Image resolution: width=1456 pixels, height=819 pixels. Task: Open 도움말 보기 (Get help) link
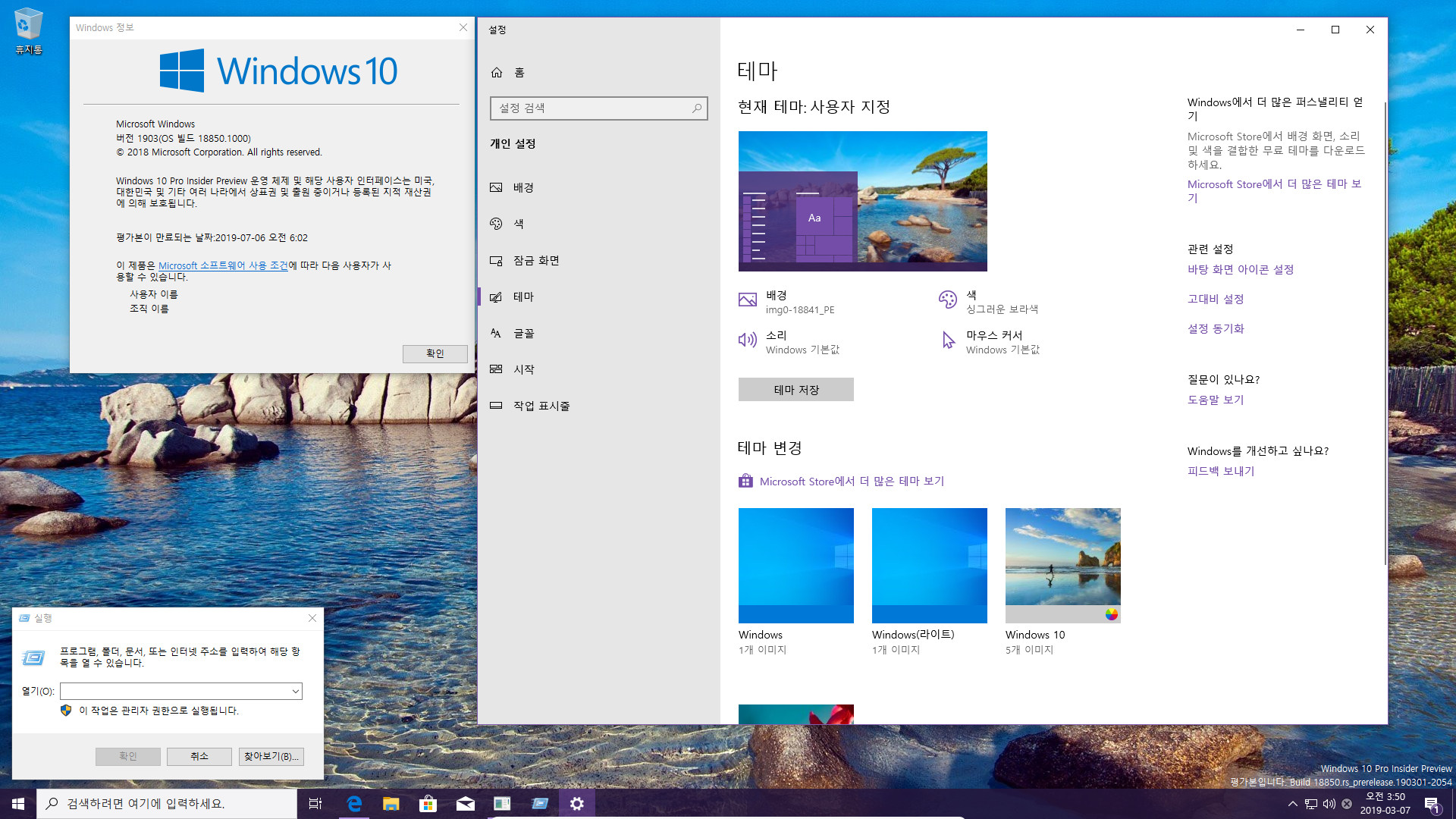[x=1216, y=400]
